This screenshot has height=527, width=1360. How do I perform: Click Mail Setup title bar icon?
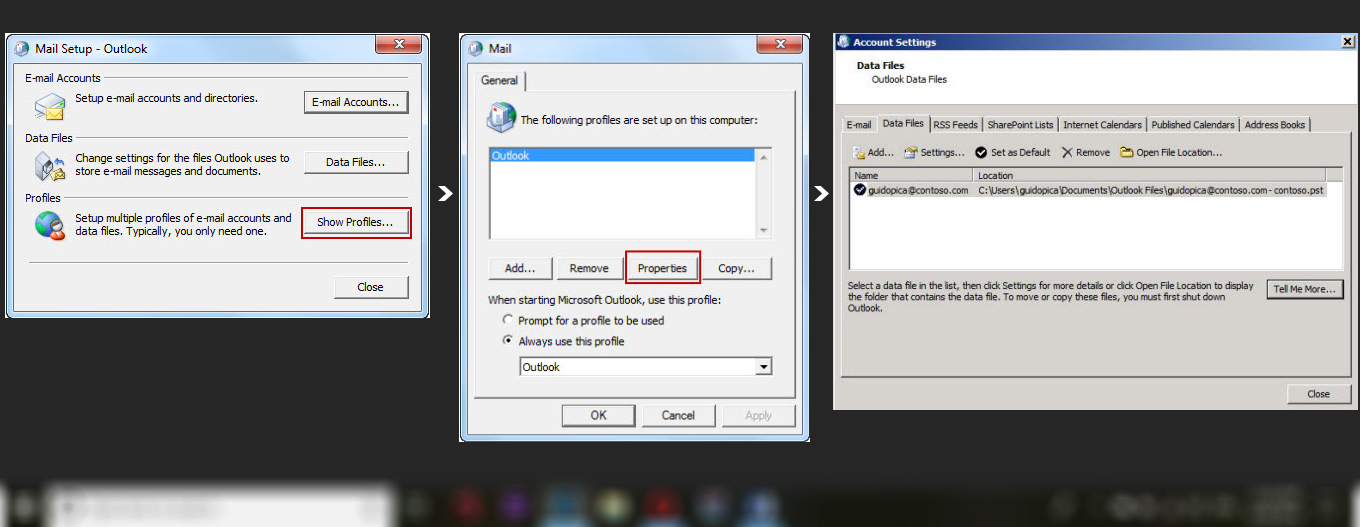[22, 48]
